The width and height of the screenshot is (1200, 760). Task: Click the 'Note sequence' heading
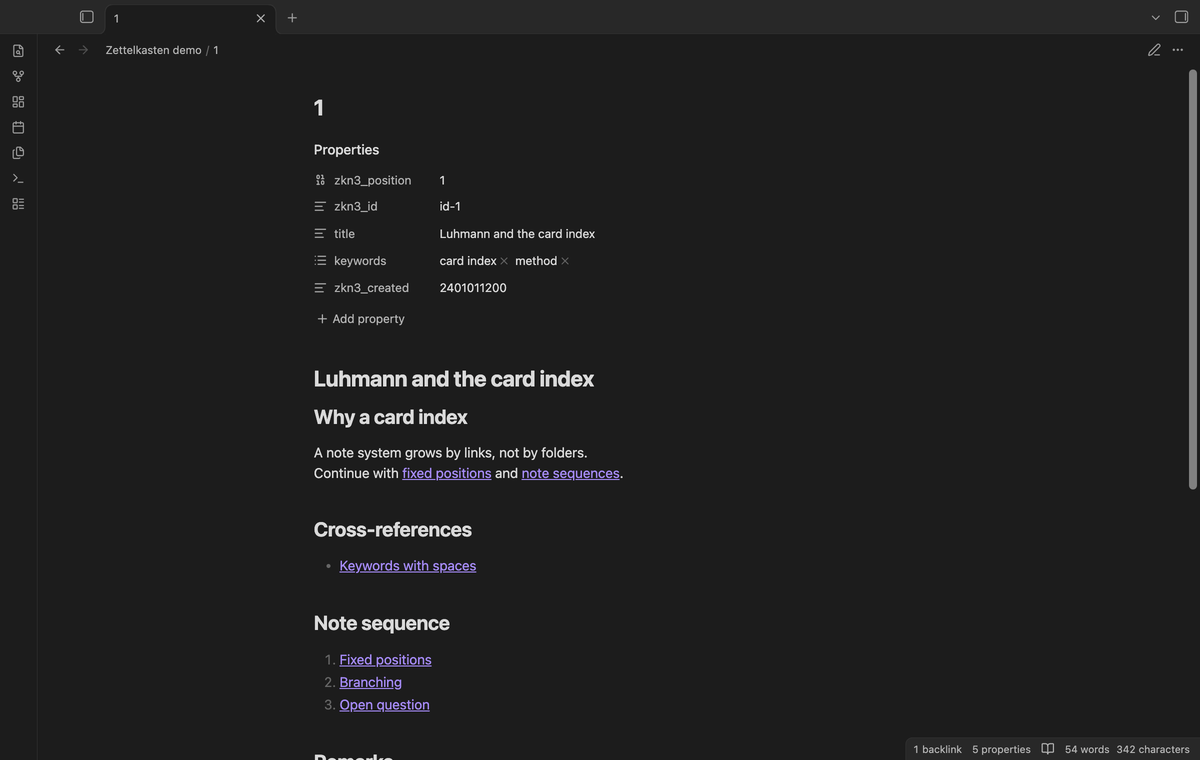click(x=382, y=623)
